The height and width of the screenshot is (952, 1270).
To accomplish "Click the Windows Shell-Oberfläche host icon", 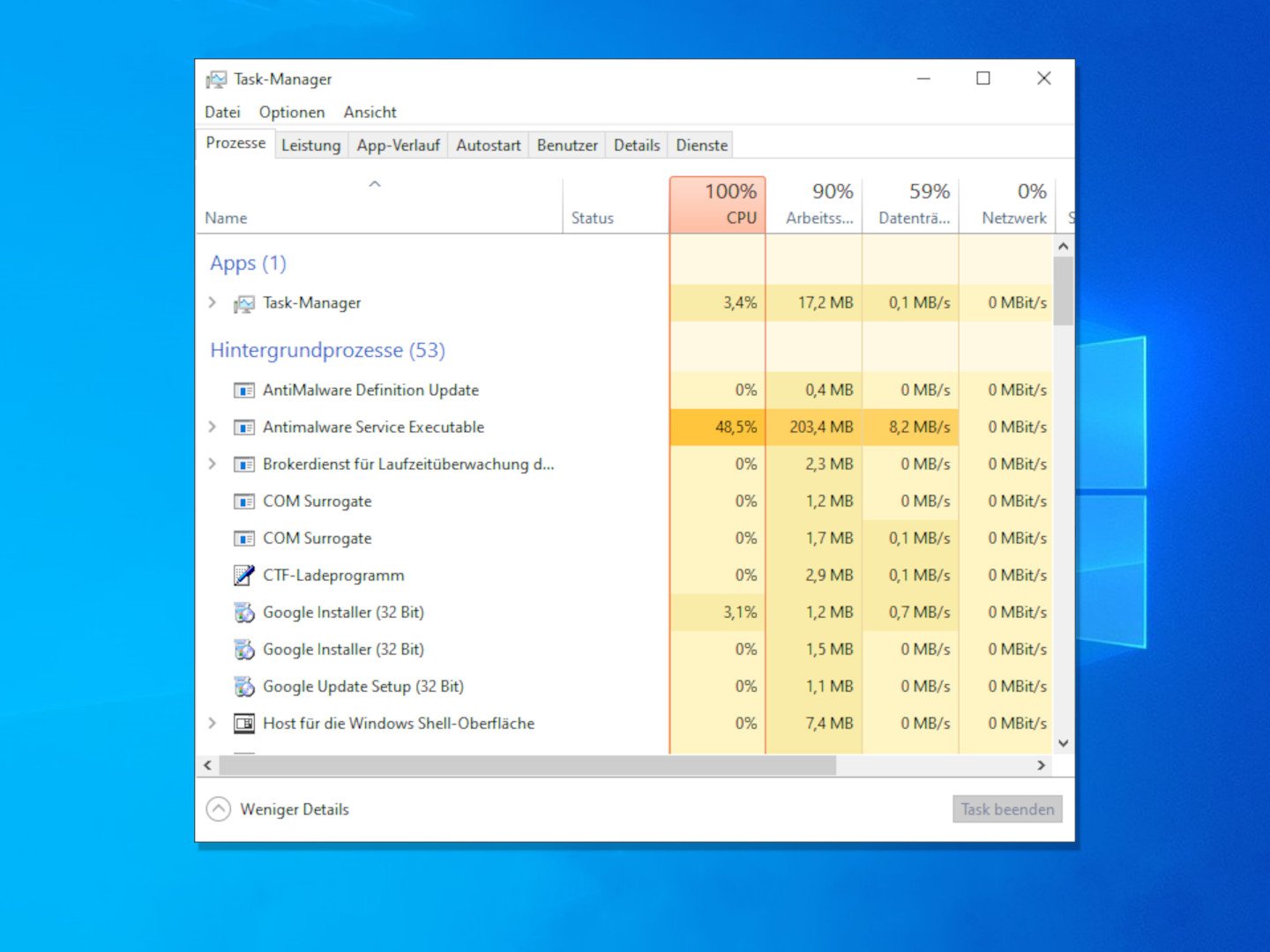I will (x=243, y=724).
